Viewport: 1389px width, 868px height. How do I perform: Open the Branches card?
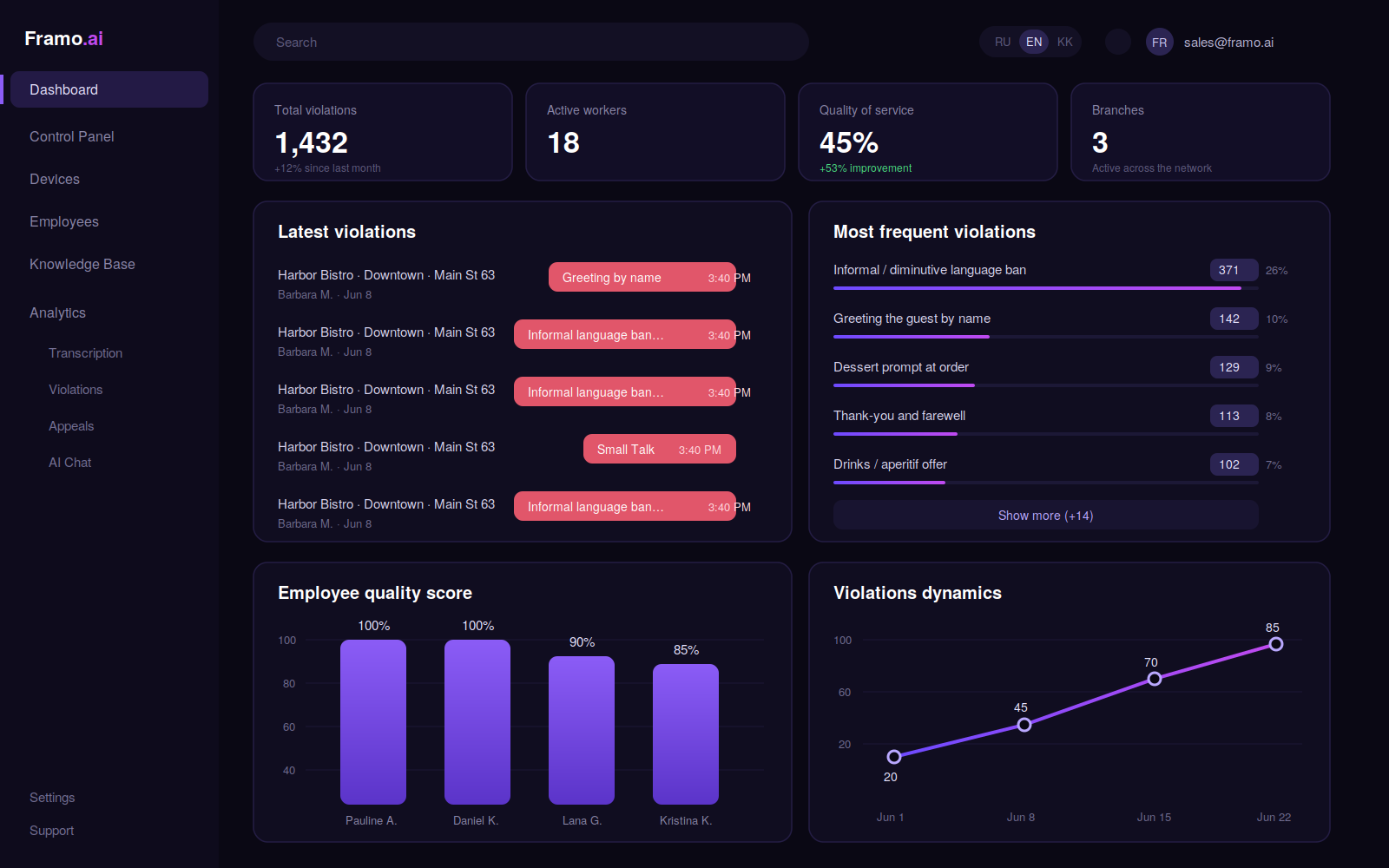pos(1201,132)
